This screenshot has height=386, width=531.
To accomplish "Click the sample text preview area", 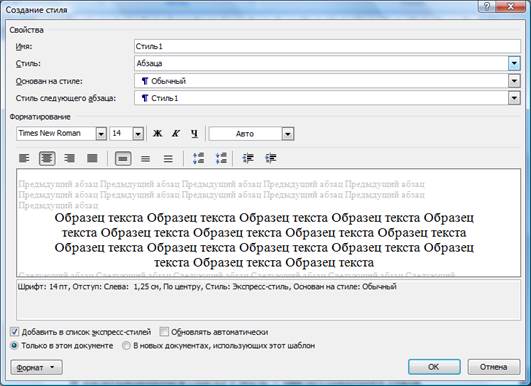I will point(268,223).
